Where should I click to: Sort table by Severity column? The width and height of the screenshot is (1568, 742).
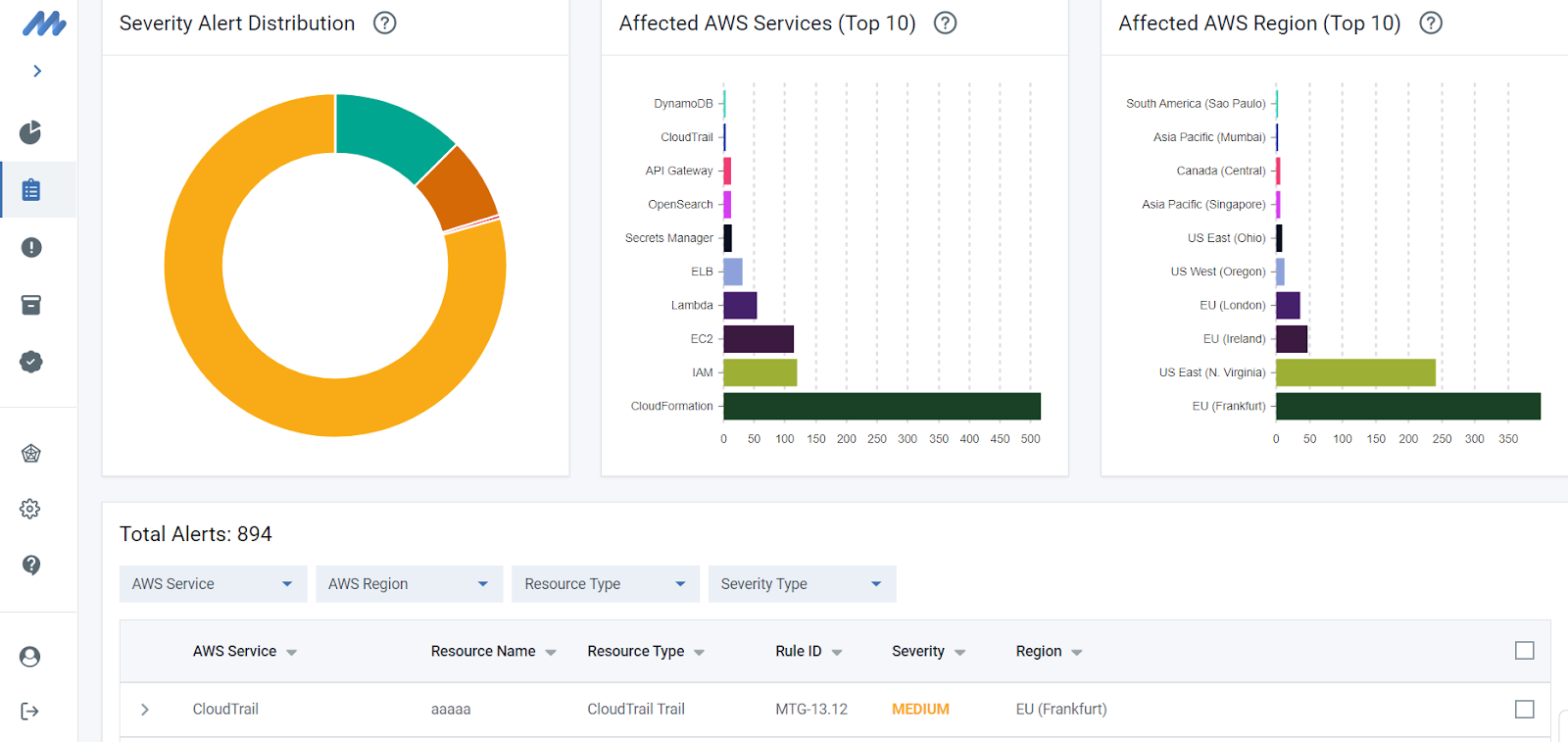pyautogui.click(x=928, y=651)
